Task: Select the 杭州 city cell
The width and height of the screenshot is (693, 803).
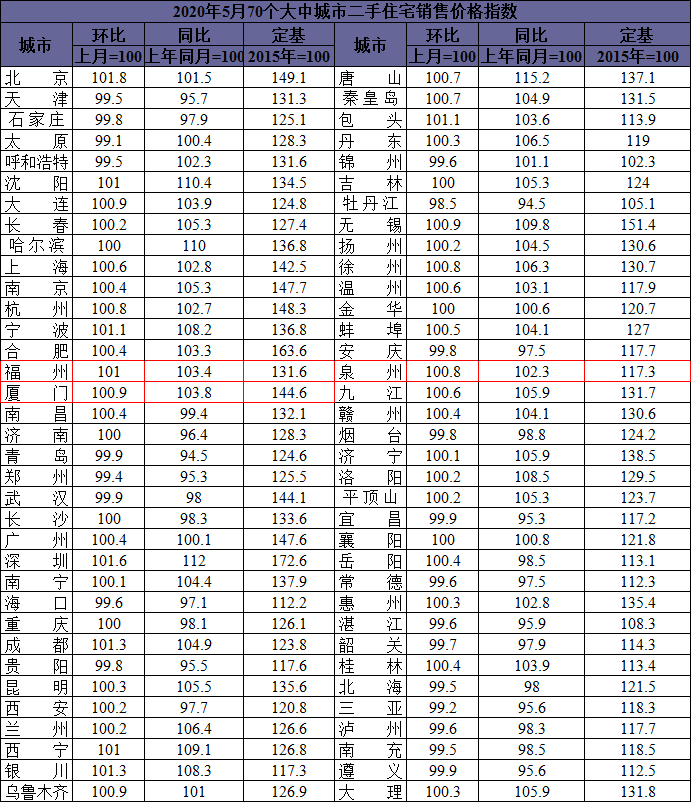Action: 36,309
